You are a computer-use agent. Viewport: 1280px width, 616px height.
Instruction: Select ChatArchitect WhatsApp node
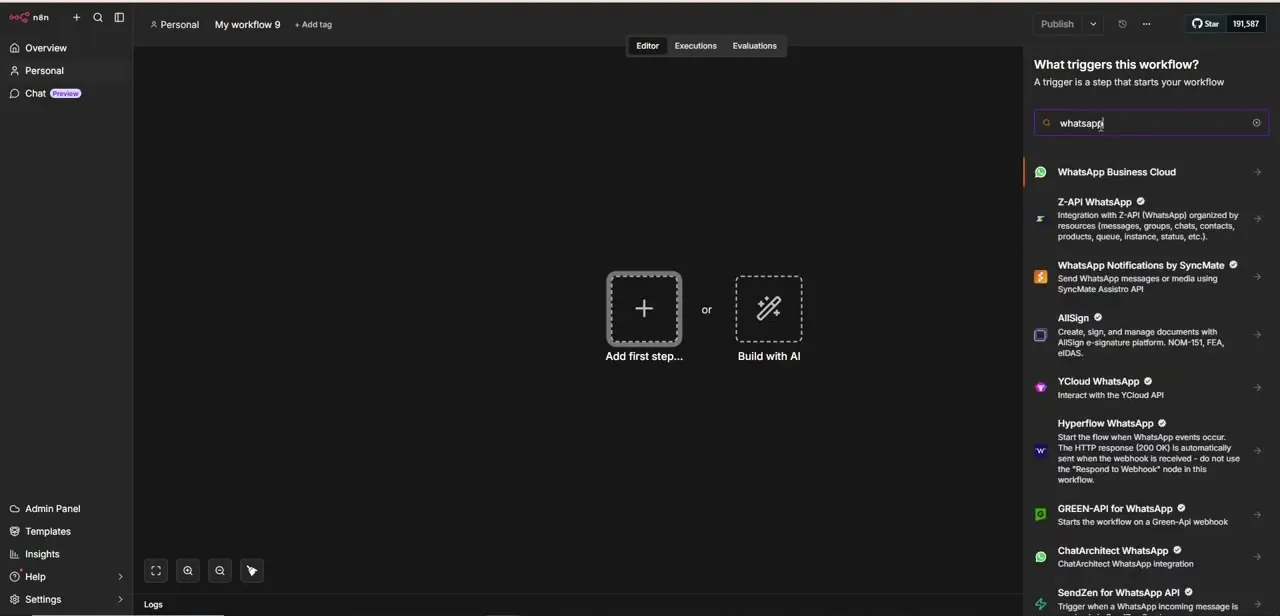point(1147,557)
